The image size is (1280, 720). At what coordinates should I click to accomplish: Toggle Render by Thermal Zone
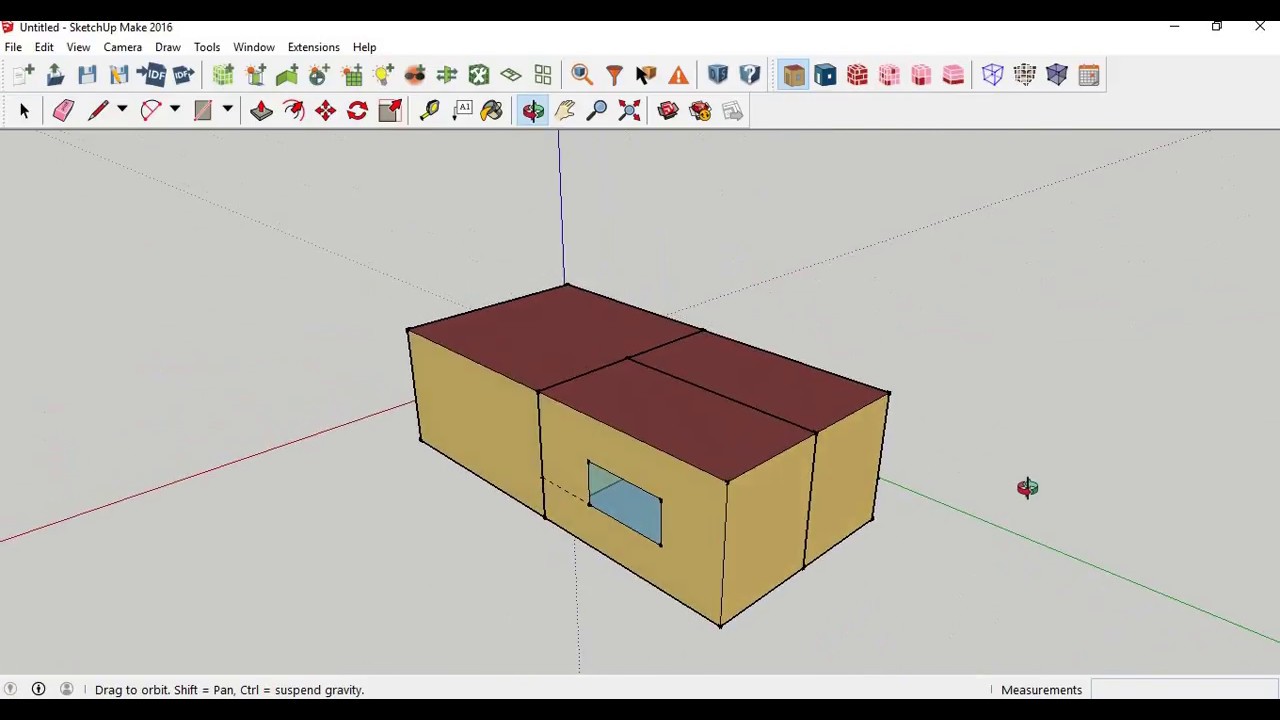(x=921, y=75)
